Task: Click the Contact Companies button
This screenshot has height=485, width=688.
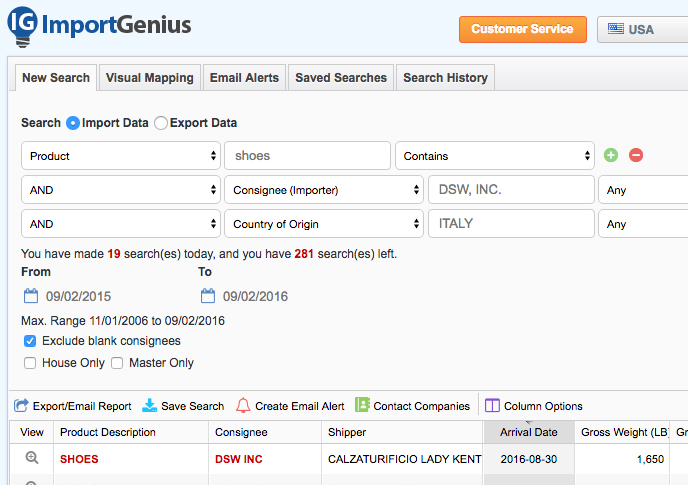Action: pos(412,406)
